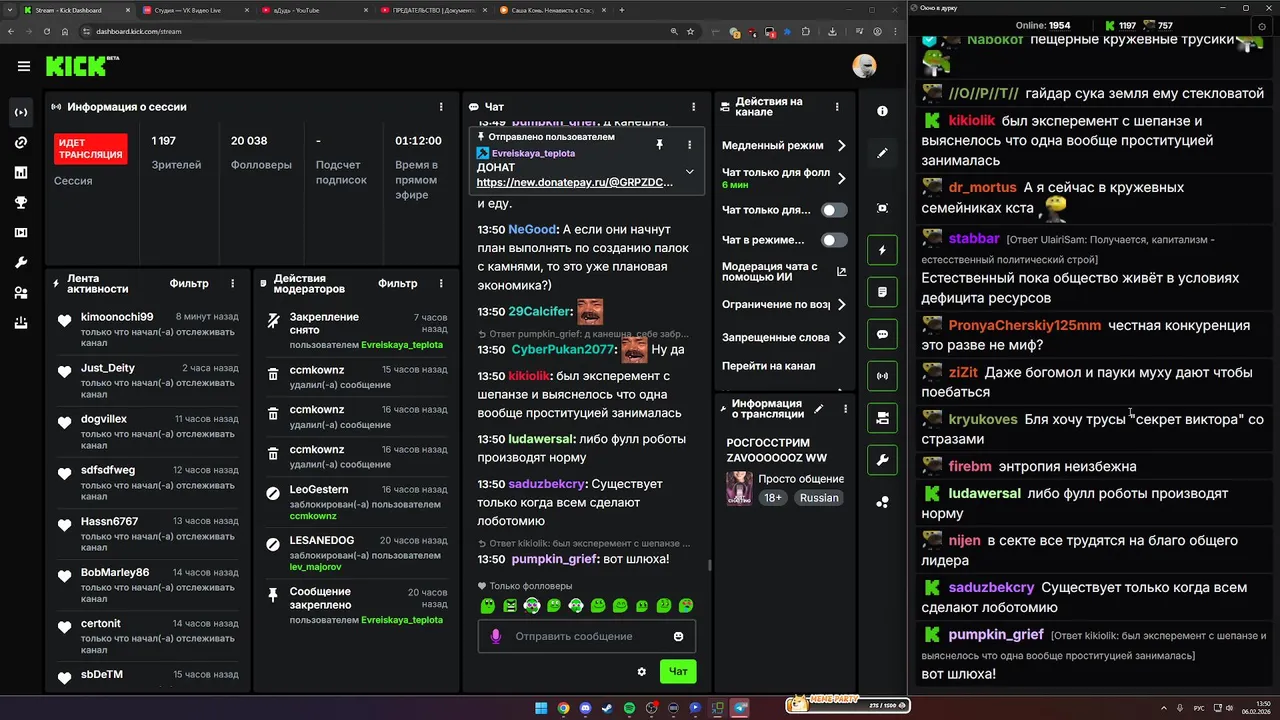Viewport: 1280px width, 720px height.
Task: Open Фильтр in Лента активности
Action: [x=189, y=283]
